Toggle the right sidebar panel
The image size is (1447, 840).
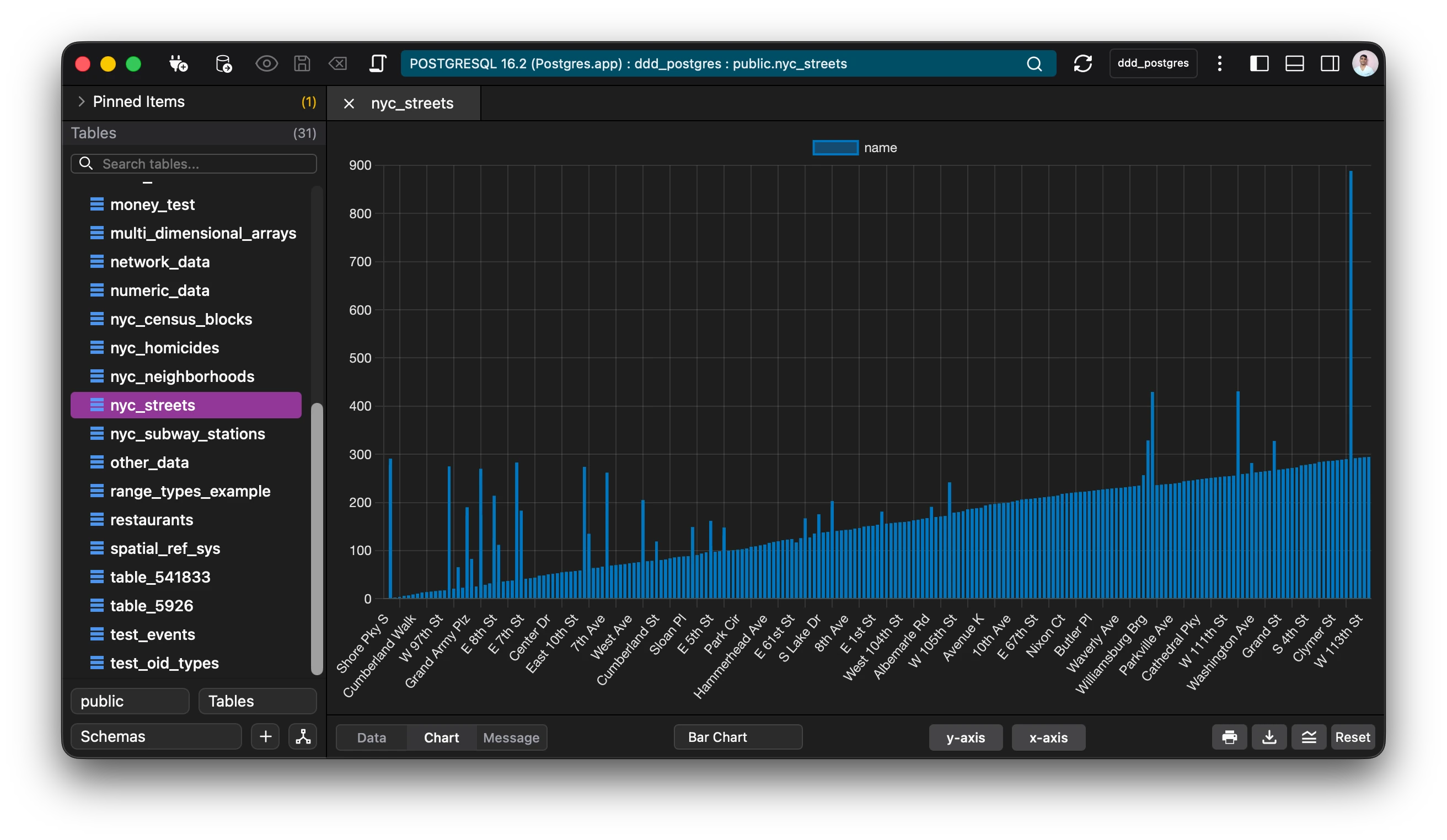tap(1330, 63)
